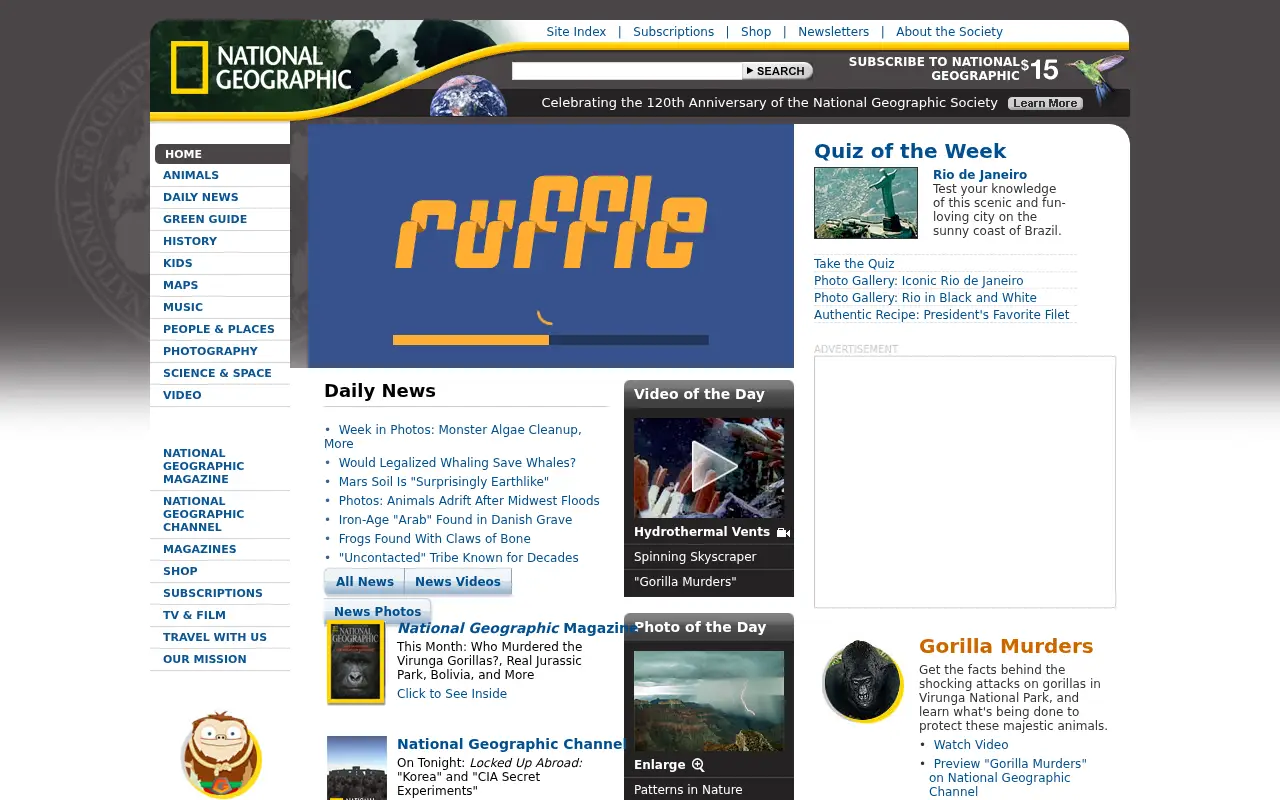Open the magazine cover thumbnail
Viewport: 1280px width, 800px height.
tap(356, 662)
